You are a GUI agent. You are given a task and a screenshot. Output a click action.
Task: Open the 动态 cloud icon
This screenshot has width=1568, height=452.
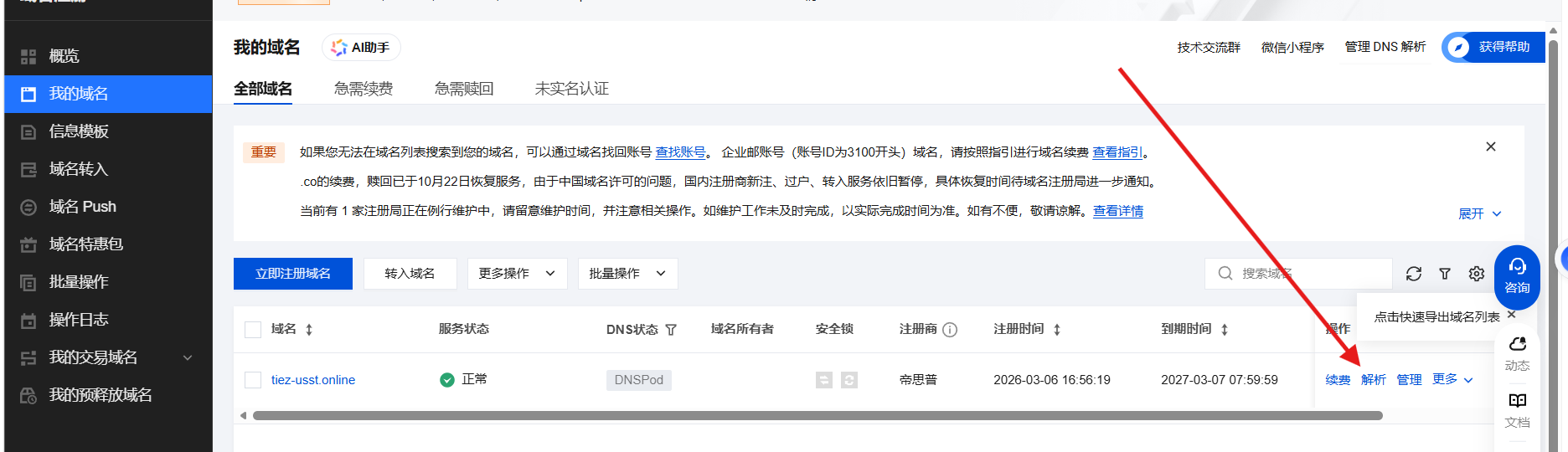pos(1517,344)
